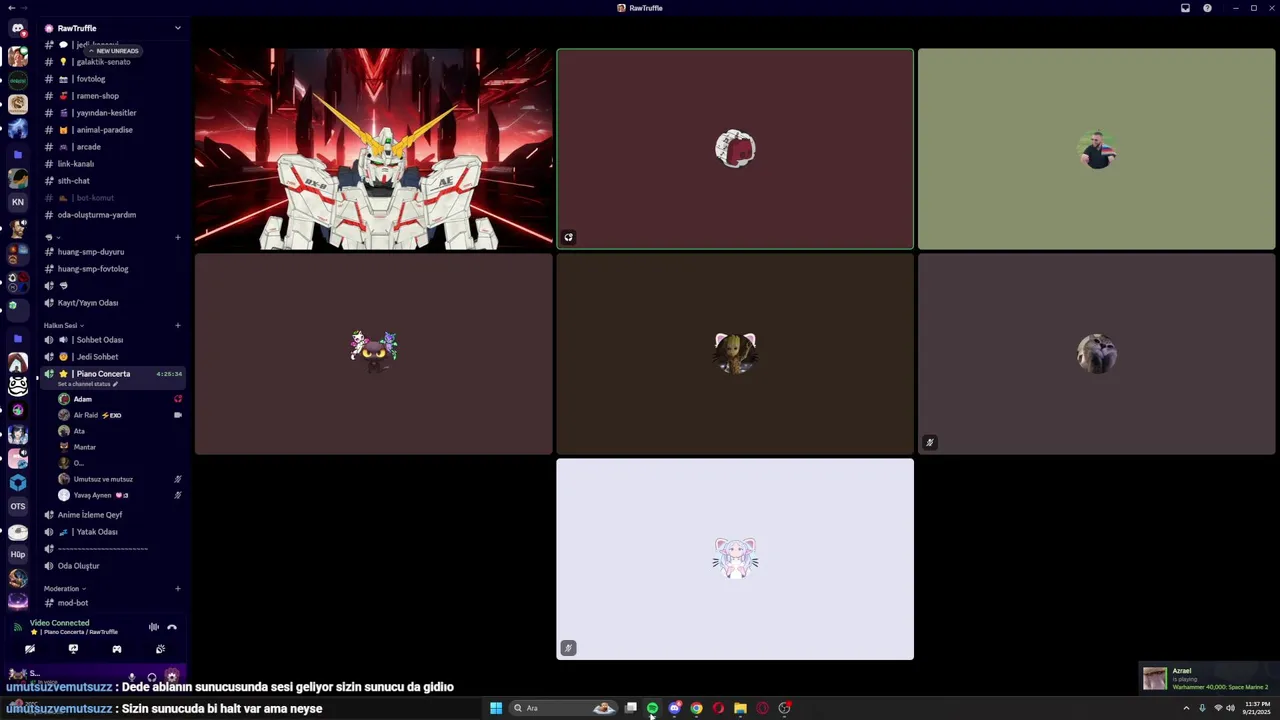Join Oda Oluştur voice channel
The width and height of the screenshot is (1280, 720).
[112, 566]
